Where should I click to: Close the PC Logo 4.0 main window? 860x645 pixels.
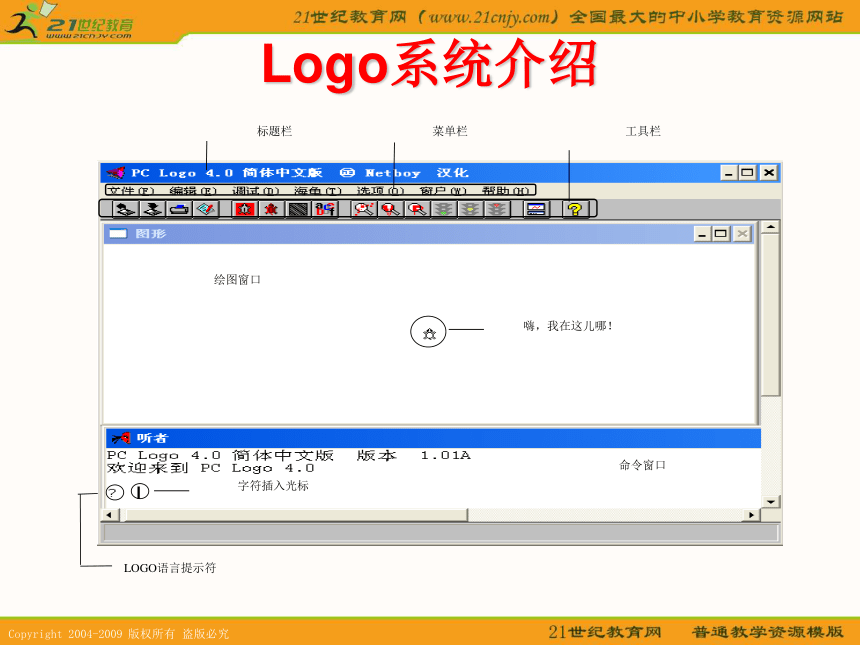769,173
